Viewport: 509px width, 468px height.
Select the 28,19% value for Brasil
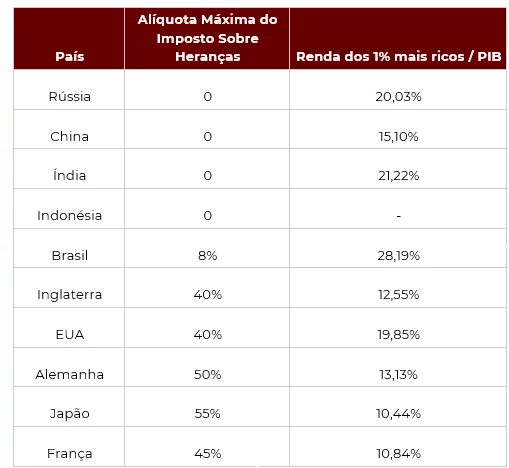point(398,255)
